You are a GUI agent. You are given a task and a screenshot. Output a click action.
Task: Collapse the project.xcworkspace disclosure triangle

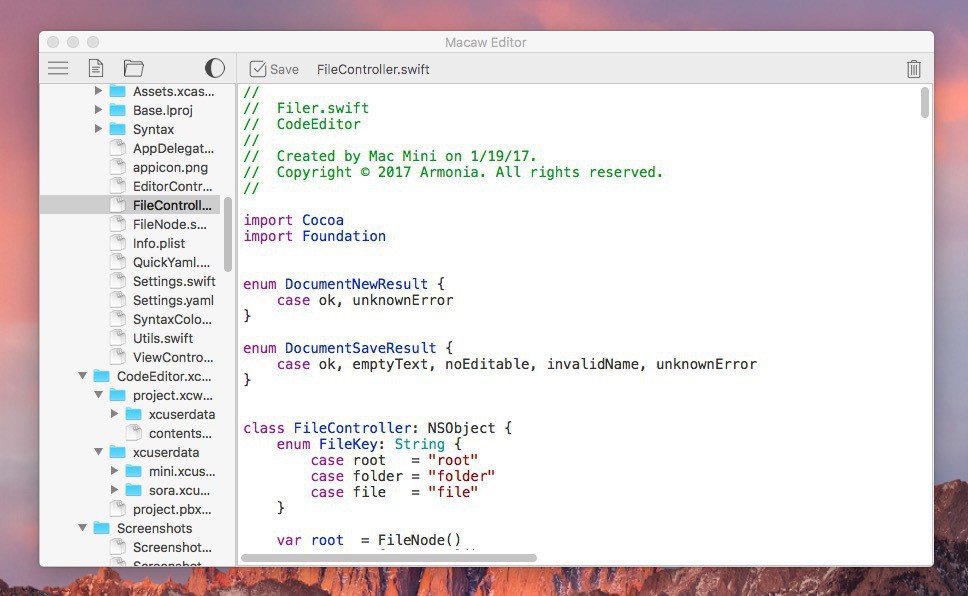pyautogui.click(x=99, y=395)
